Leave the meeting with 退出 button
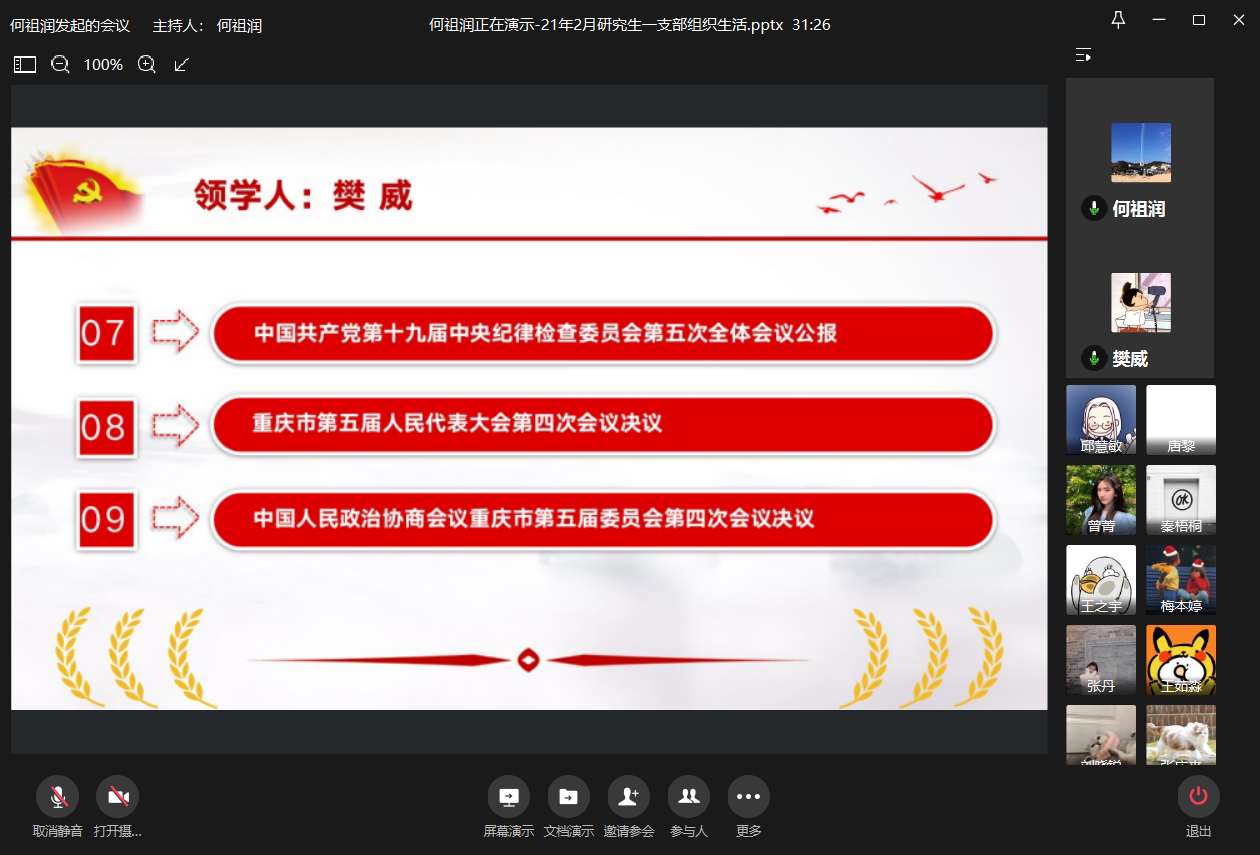The image size is (1260, 855). pyautogui.click(x=1198, y=797)
